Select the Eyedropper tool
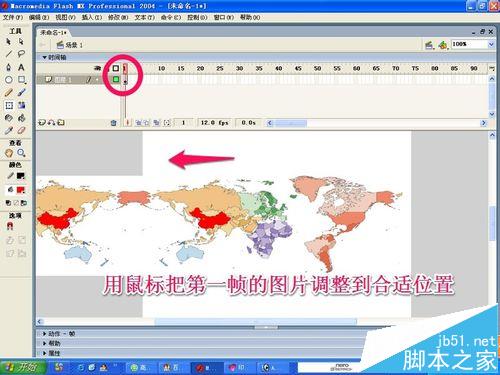 (x=9, y=130)
